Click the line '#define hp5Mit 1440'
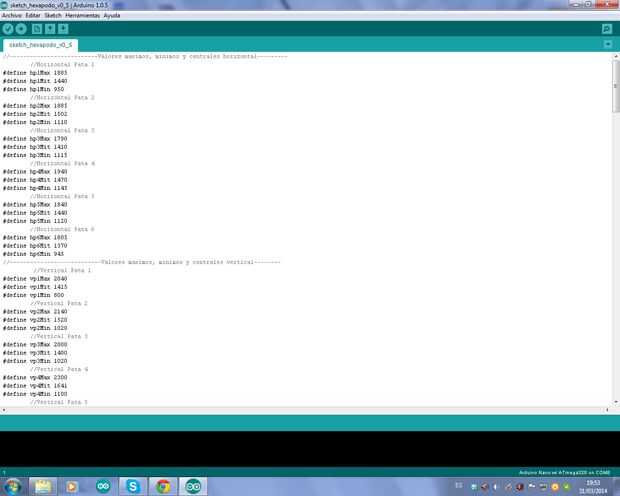The width and height of the screenshot is (620, 496). tap(35, 213)
